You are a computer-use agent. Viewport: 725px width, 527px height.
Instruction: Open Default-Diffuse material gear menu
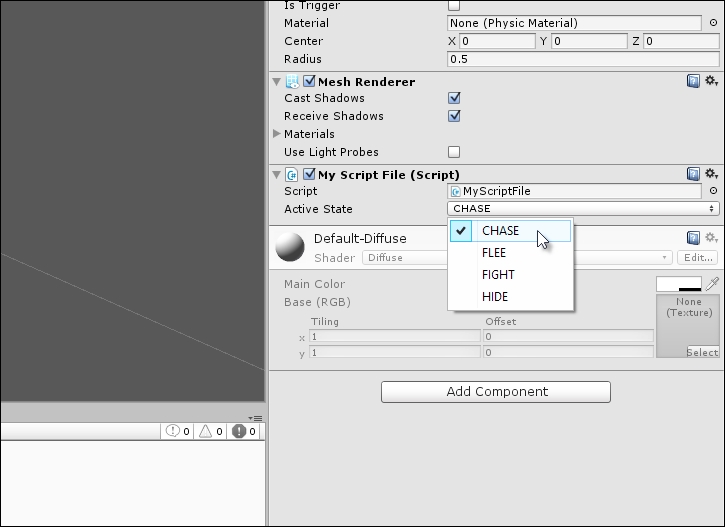tap(711, 238)
